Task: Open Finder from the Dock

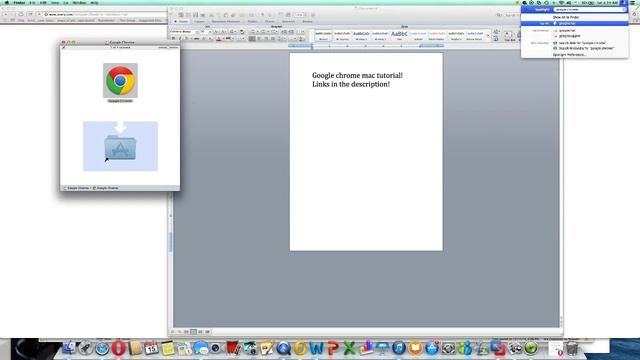Action: [x=69, y=348]
